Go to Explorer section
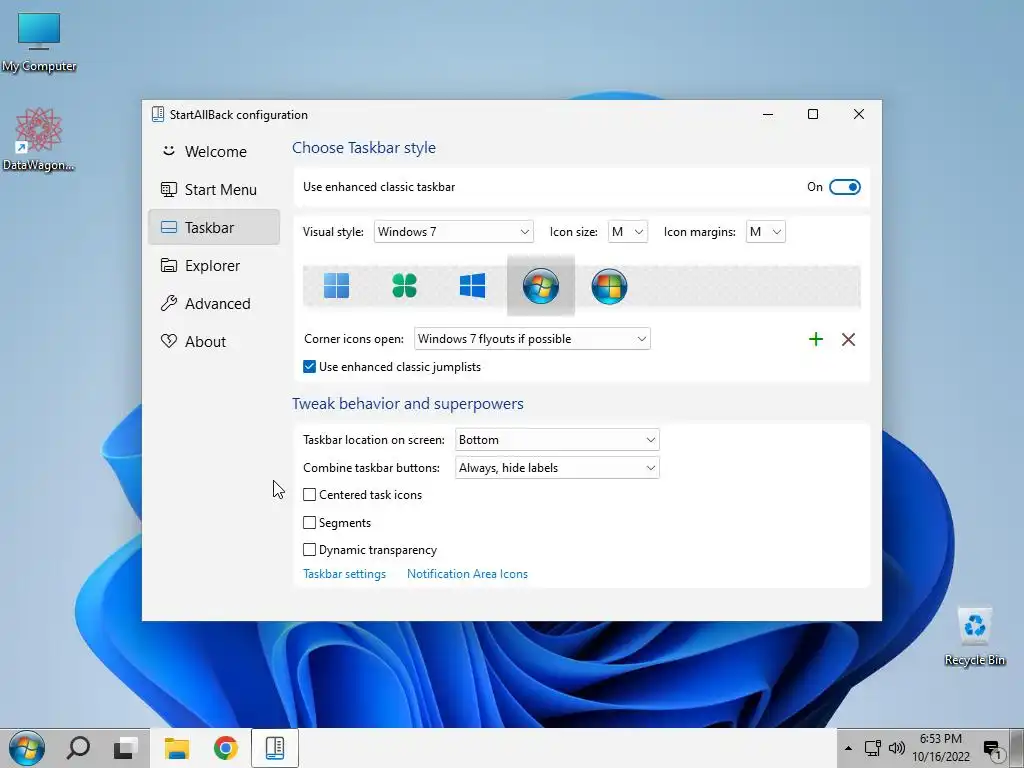Image resolution: width=1024 pixels, height=768 pixels. (214, 266)
